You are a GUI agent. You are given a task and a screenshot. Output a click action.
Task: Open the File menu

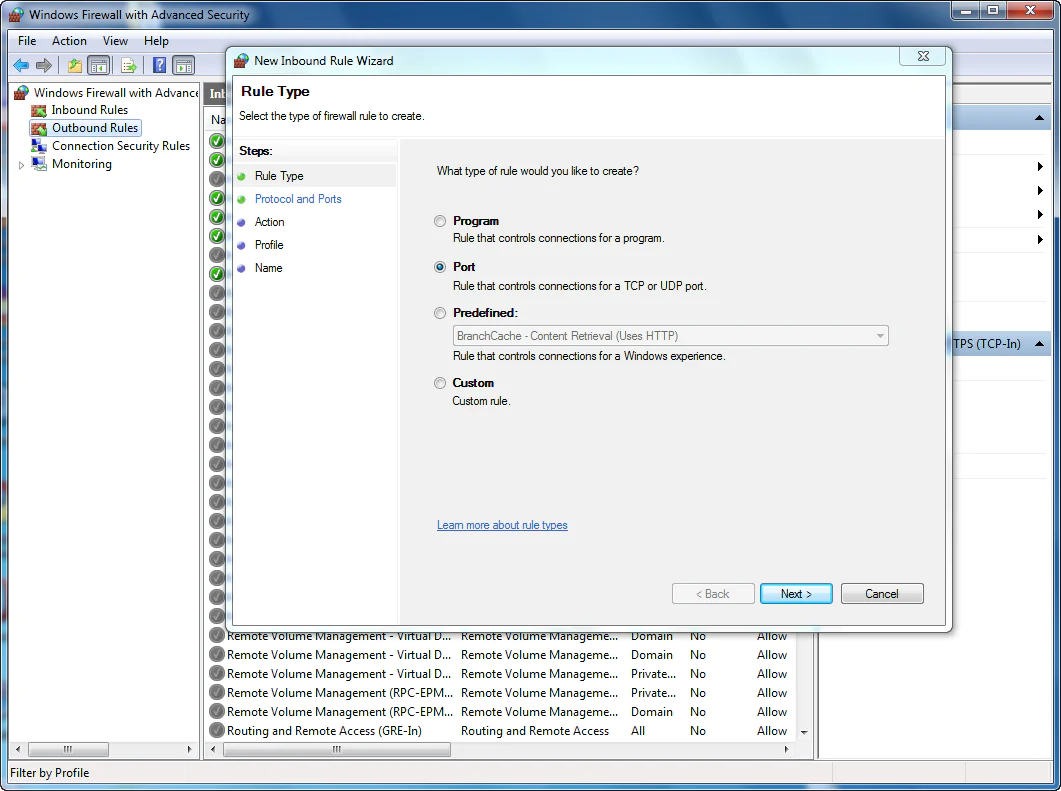tap(27, 41)
